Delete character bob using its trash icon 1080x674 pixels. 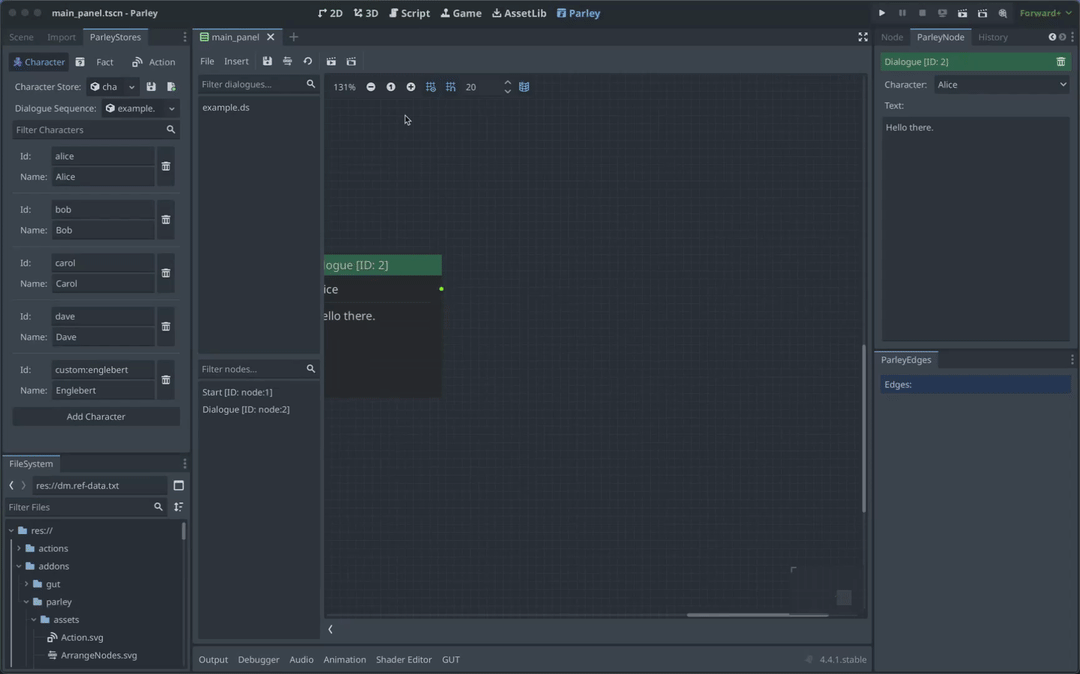point(165,219)
